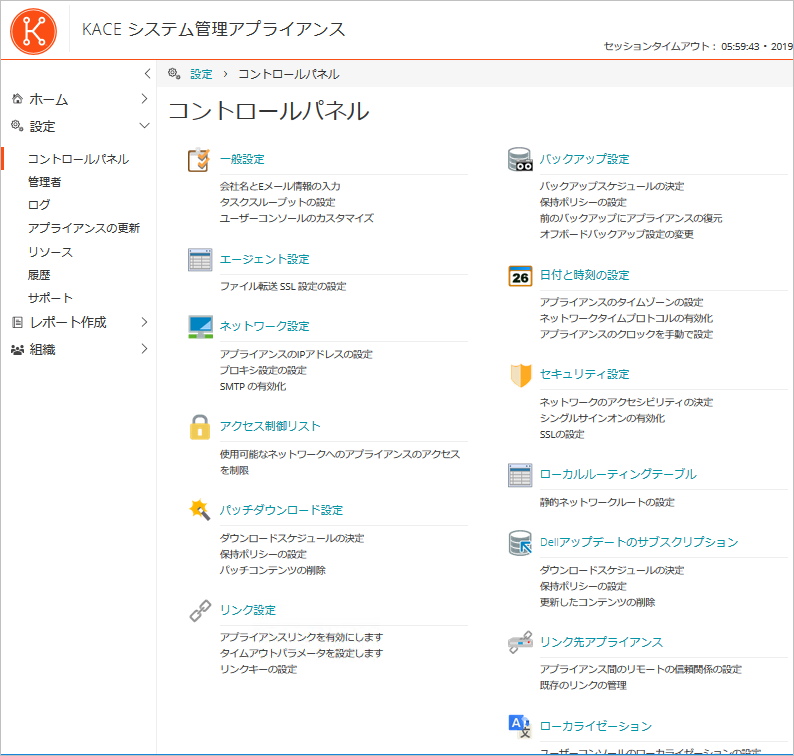Click the home icon beside ホーム
The image size is (794, 756).
tap(18, 99)
